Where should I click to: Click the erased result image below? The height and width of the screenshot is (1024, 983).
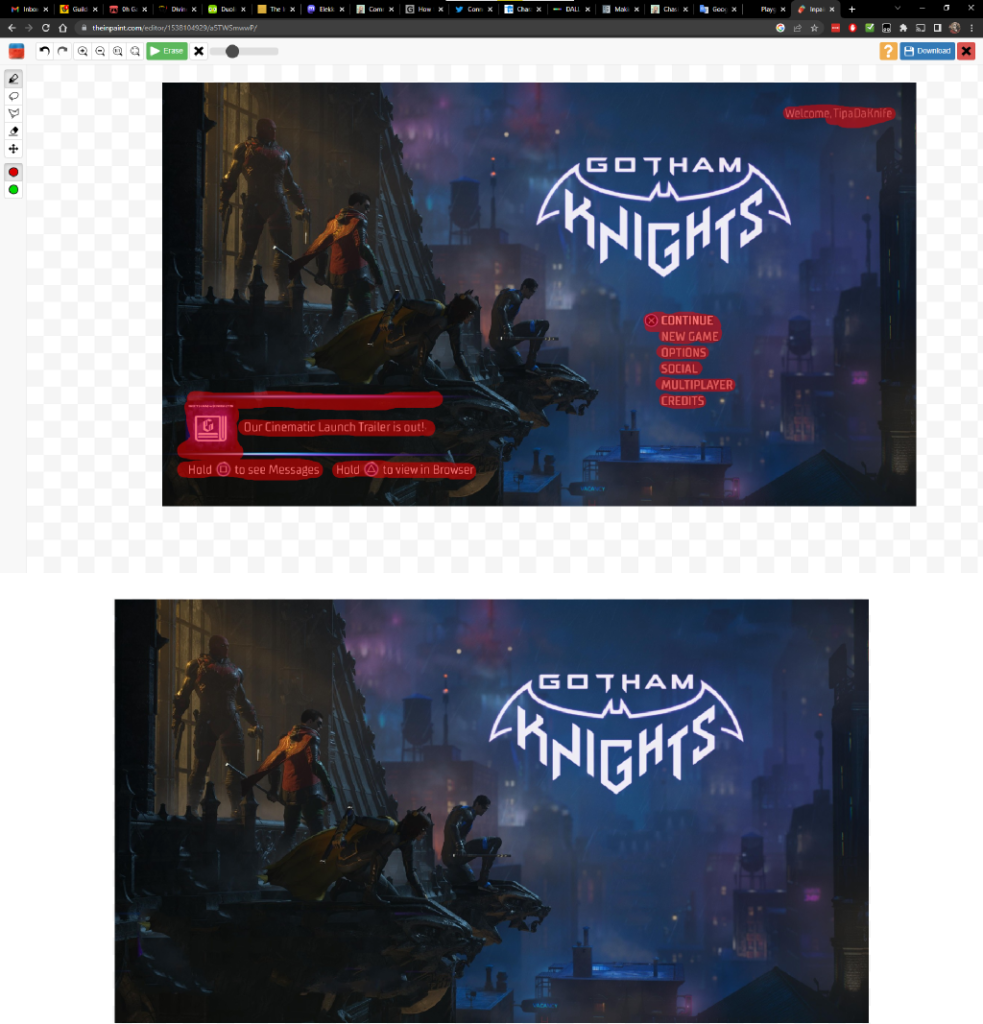coord(491,811)
